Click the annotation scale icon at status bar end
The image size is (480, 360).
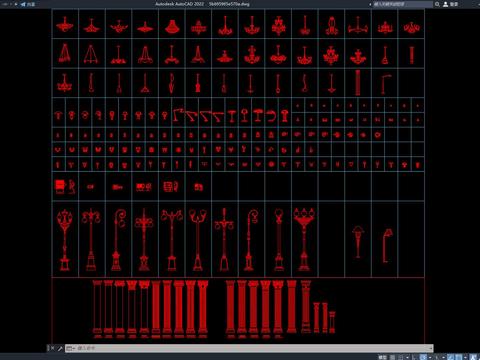tap(473, 357)
